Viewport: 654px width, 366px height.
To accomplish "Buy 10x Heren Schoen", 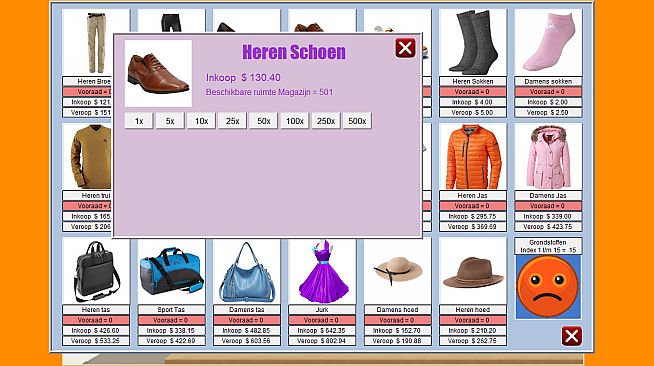I will pos(201,121).
